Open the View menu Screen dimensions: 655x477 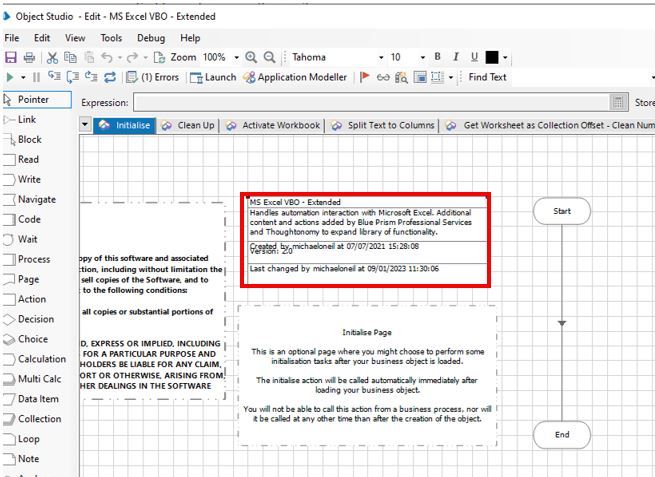(x=75, y=38)
